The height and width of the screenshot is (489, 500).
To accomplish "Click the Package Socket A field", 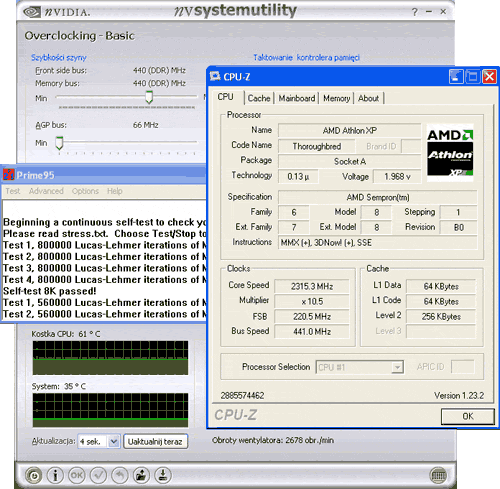I will 350,161.
